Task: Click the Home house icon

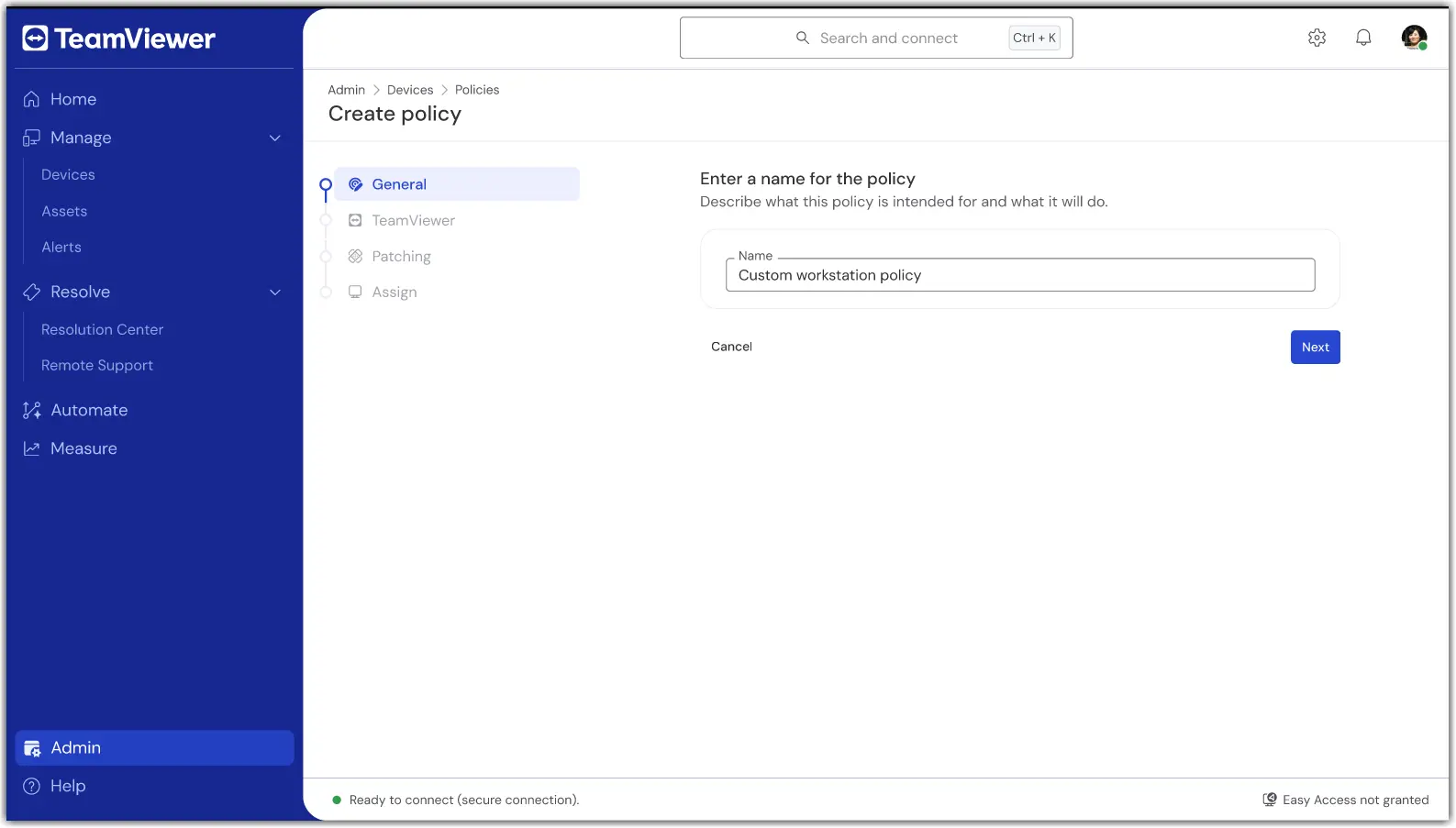Action: pyautogui.click(x=31, y=99)
